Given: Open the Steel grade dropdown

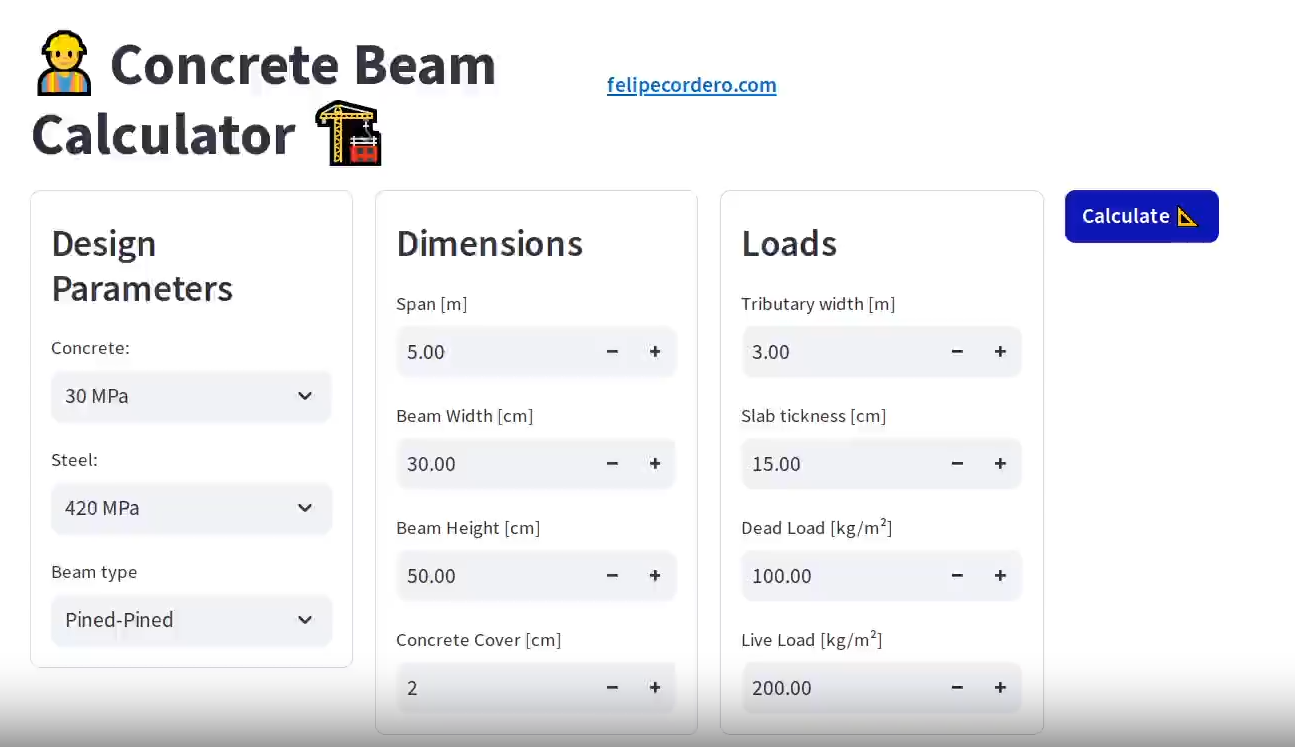Looking at the screenshot, I should point(191,508).
